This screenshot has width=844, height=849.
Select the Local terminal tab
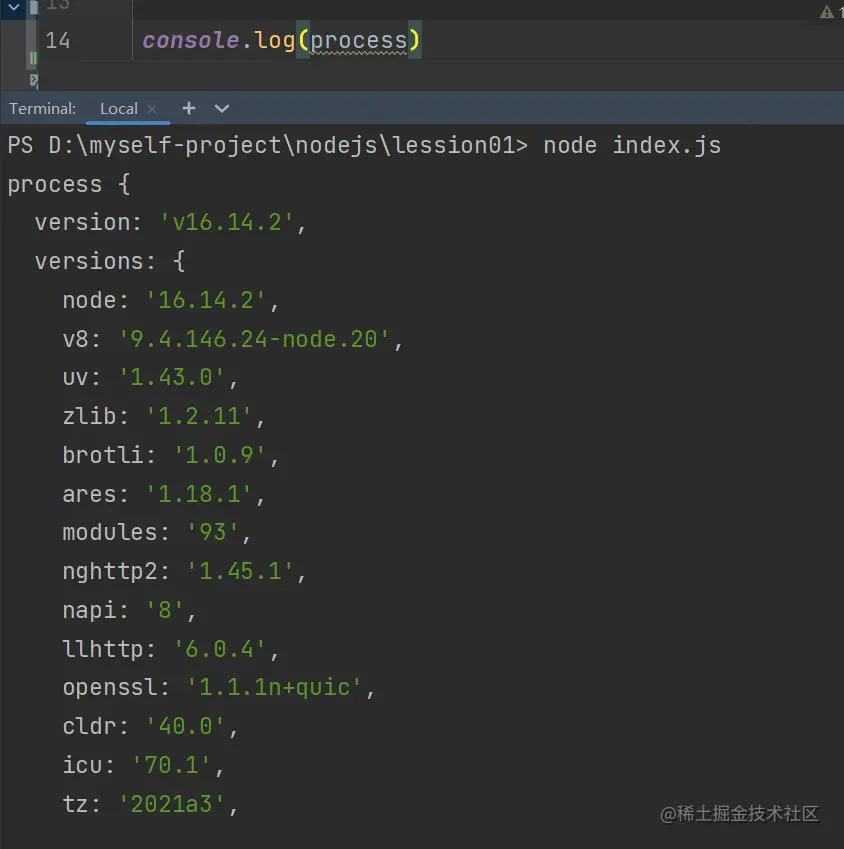click(x=119, y=109)
